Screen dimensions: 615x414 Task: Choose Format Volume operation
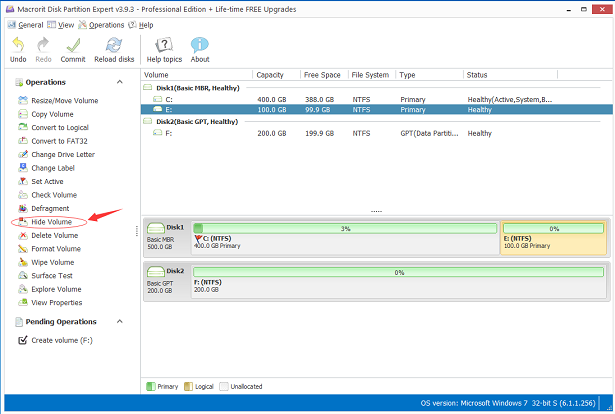point(49,249)
